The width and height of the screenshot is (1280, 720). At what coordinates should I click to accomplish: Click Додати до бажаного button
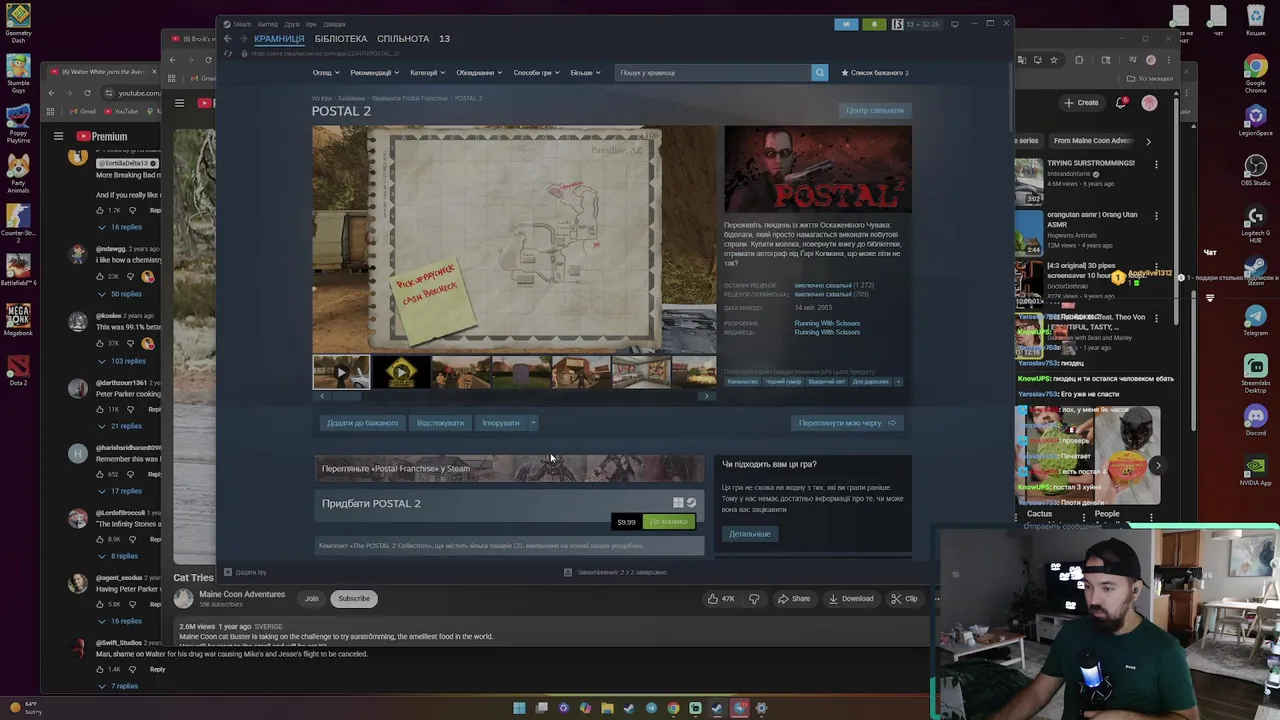(362, 423)
